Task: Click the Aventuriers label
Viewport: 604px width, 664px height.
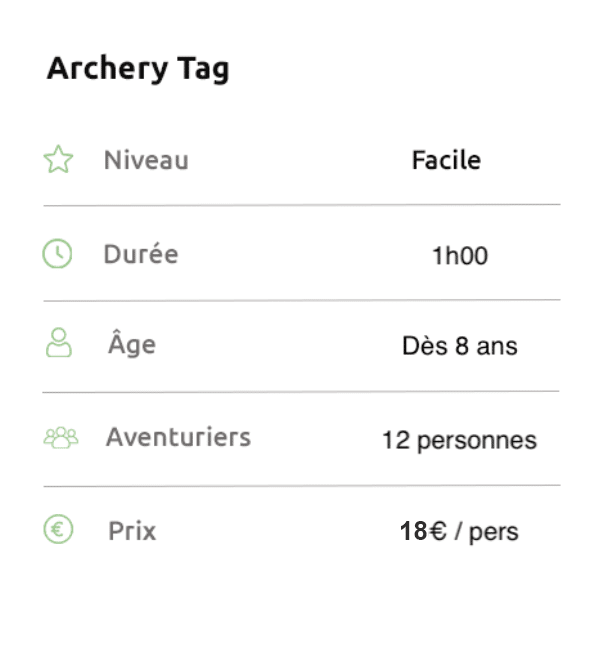Action: 178,437
